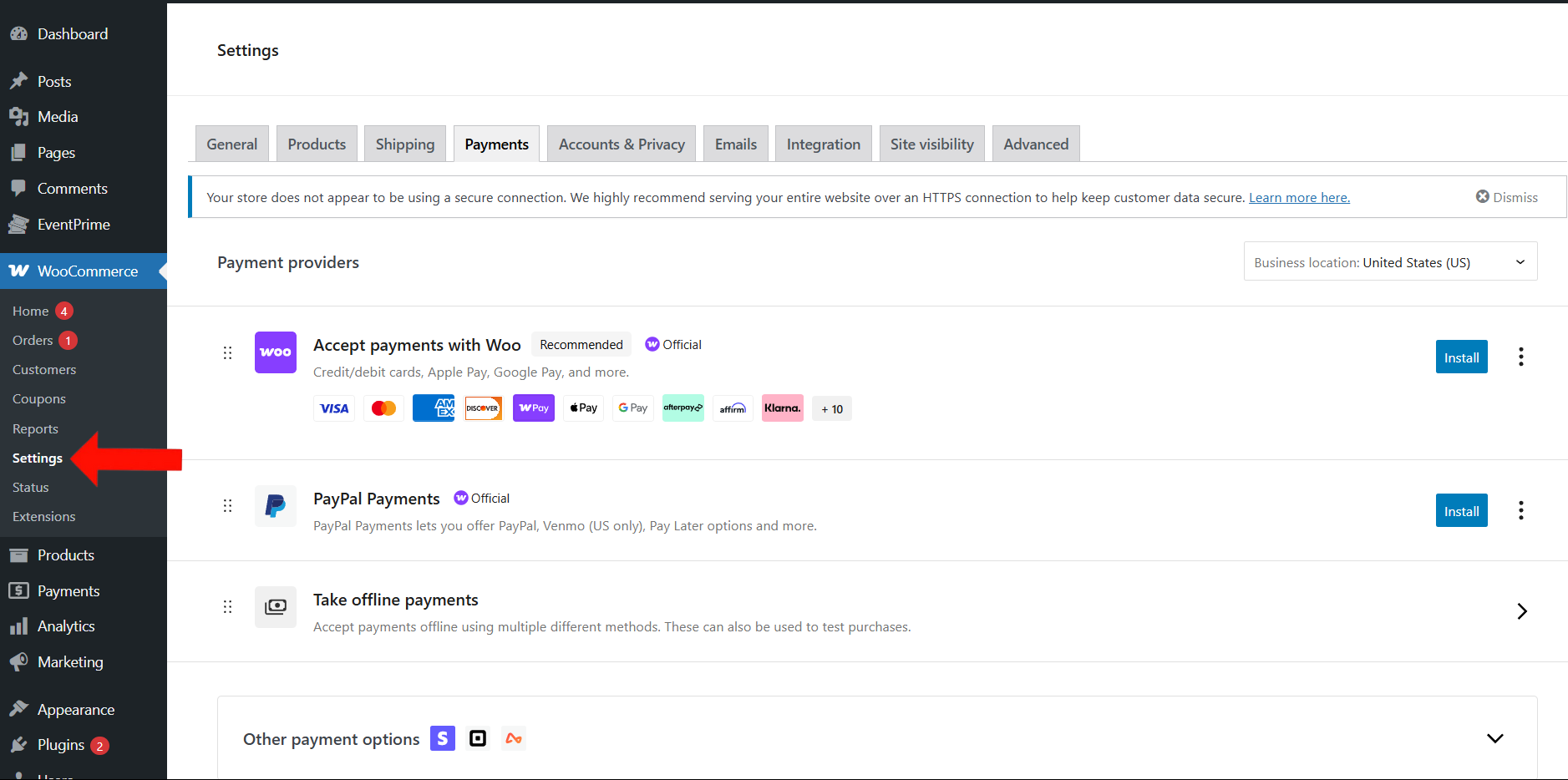This screenshot has width=1568, height=780.
Task: Install Woo payments provider
Action: 1462,357
